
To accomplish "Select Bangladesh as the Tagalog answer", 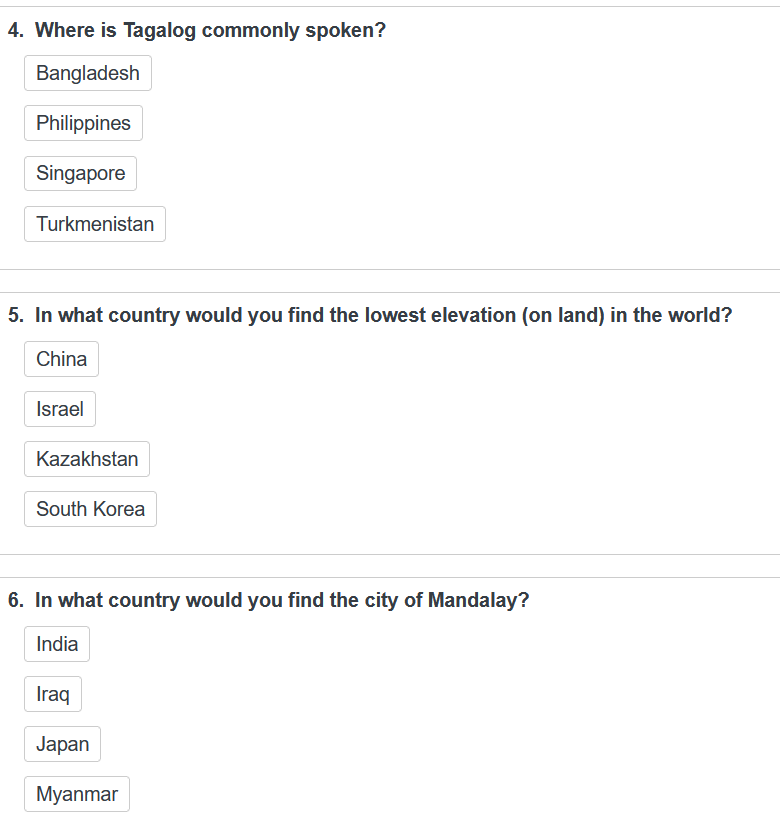I will [x=88, y=73].
